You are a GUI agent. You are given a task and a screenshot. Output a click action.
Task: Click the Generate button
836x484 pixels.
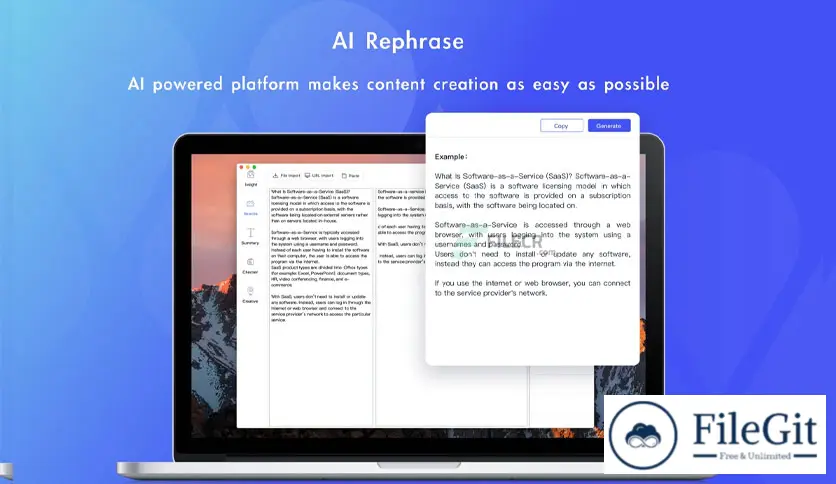[609, 126]
